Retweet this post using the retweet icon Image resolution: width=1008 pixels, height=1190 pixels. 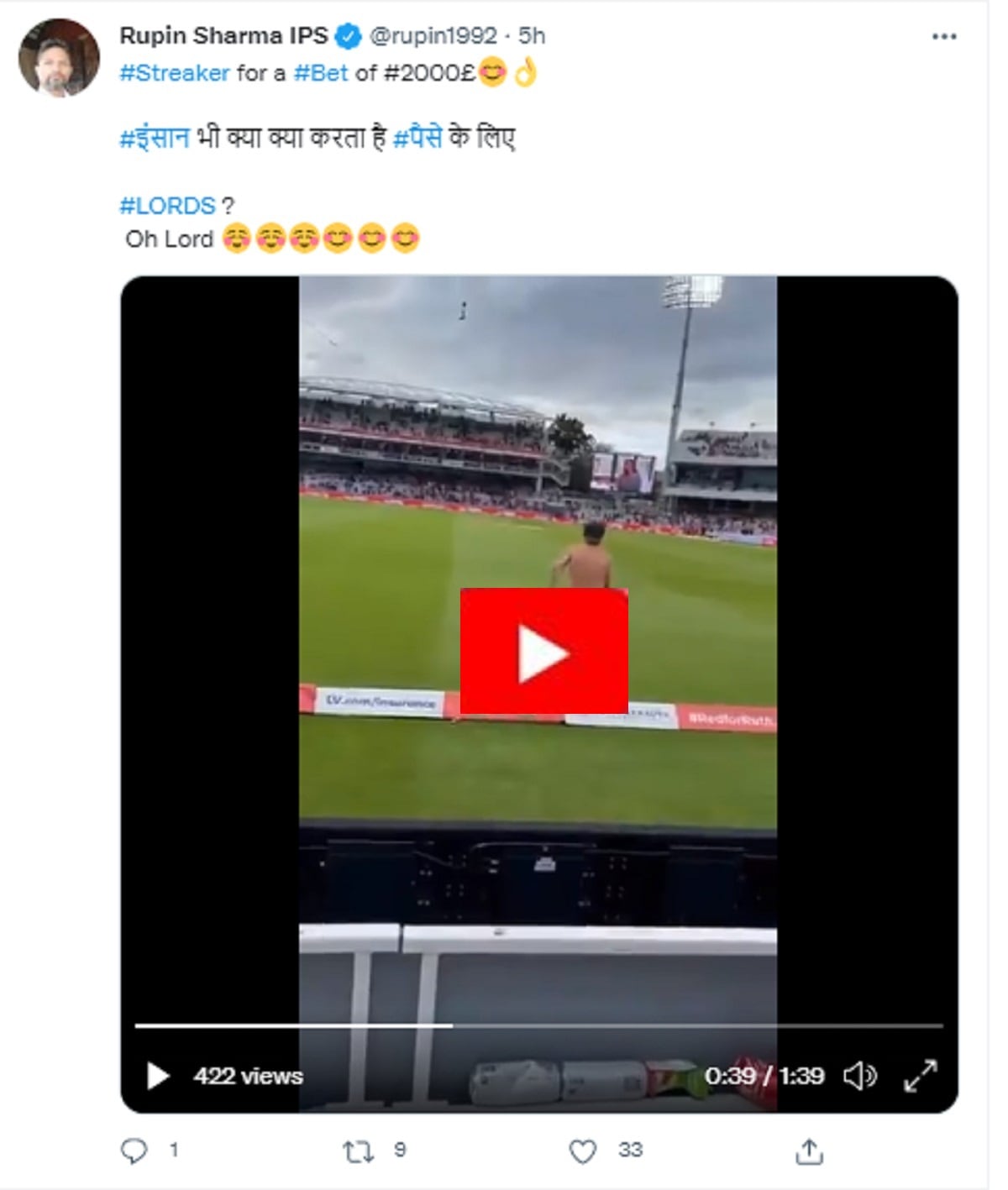[x=358, y=1151]
